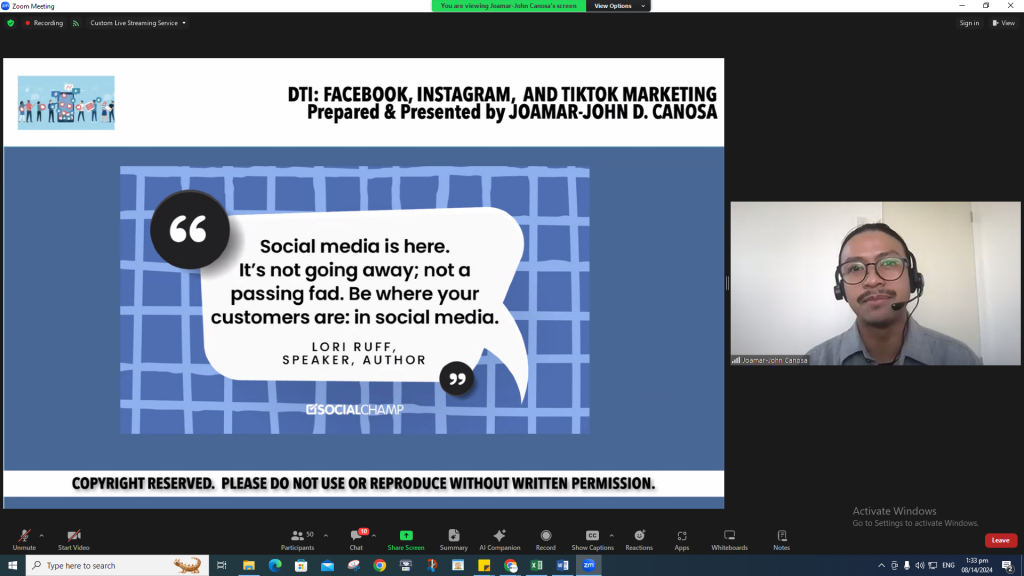This screenshot has height=576, width=1024.
Task: Open the Whiteboards feature
Action: [x=731, y=540]
